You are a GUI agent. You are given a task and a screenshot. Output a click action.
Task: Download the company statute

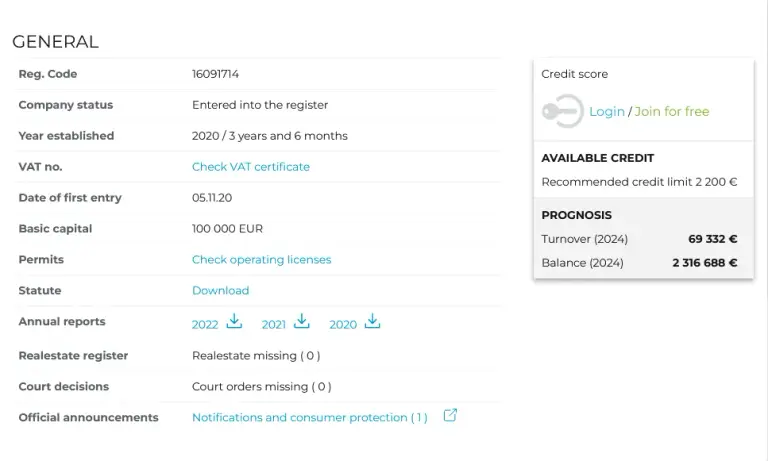pos(220,291)
